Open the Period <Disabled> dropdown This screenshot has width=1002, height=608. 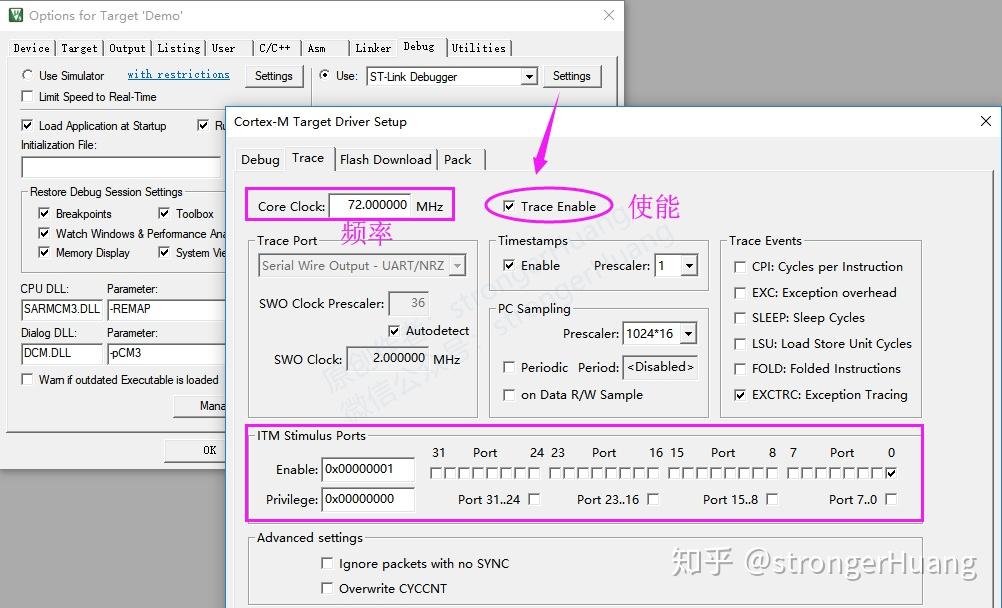[x=660, y=367]
